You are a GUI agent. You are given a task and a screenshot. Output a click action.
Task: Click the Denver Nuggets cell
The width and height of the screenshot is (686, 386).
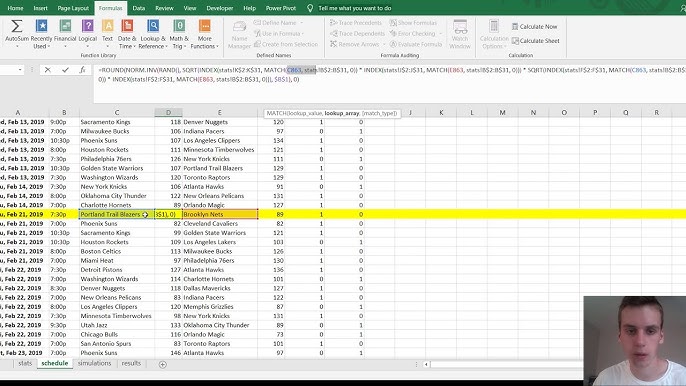click(x=220, y=122)
